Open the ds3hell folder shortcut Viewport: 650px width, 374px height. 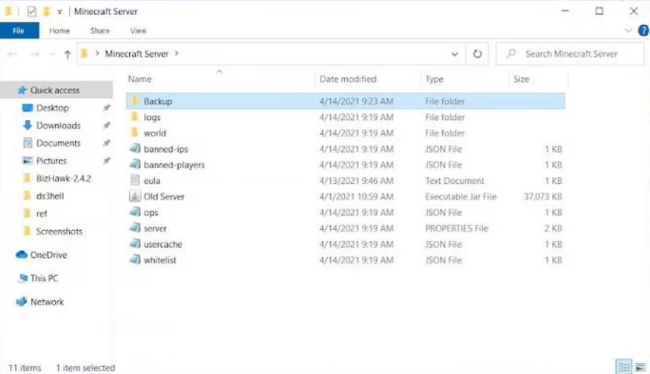pyautogui.click(x=50, y=196)
